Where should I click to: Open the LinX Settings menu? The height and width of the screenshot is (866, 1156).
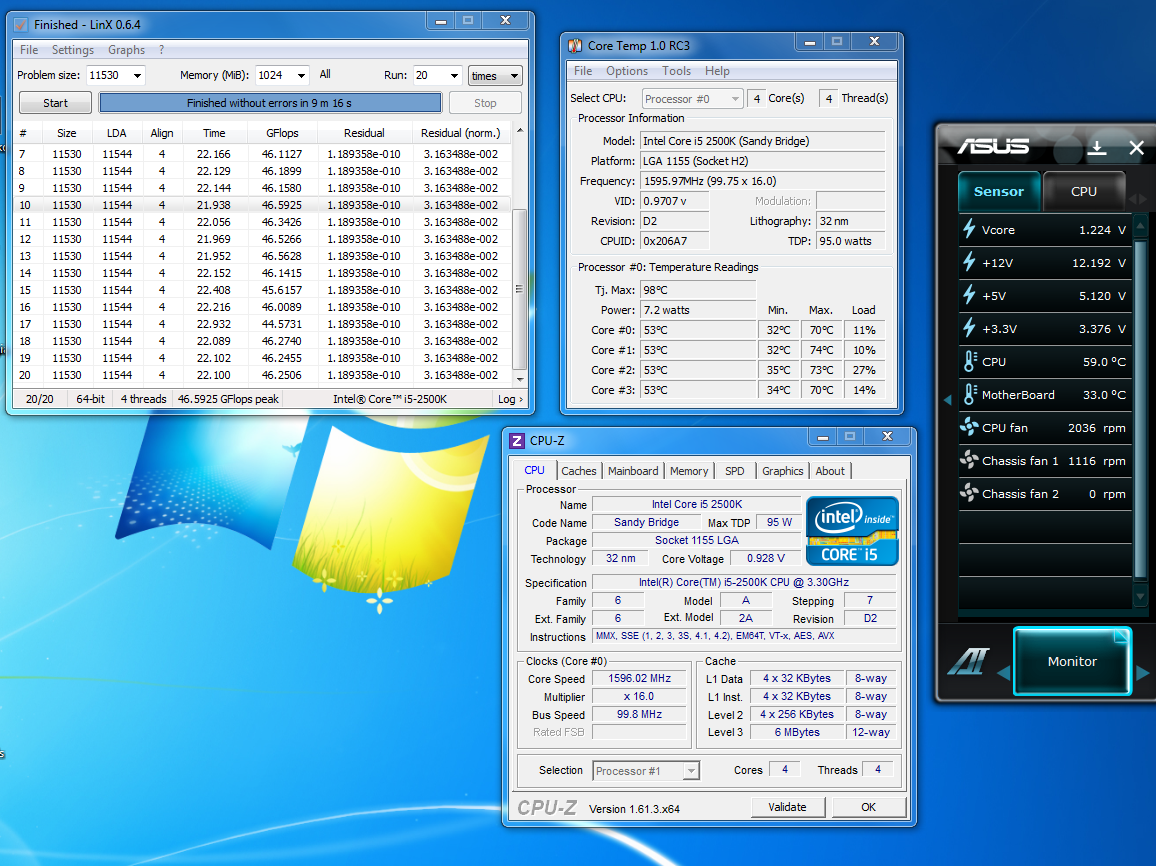72,50
